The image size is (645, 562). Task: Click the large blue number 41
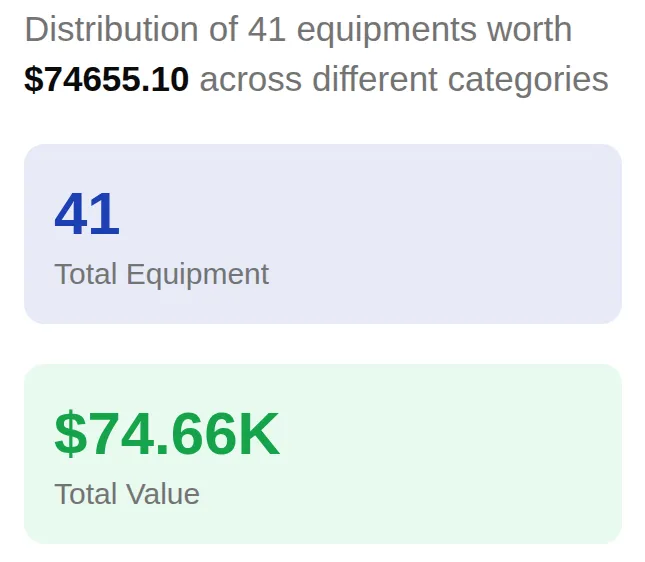click(x=87, y=214)
